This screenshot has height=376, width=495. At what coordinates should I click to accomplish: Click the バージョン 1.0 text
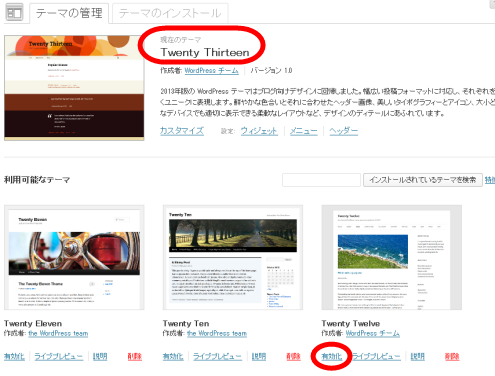pos(271,70)
